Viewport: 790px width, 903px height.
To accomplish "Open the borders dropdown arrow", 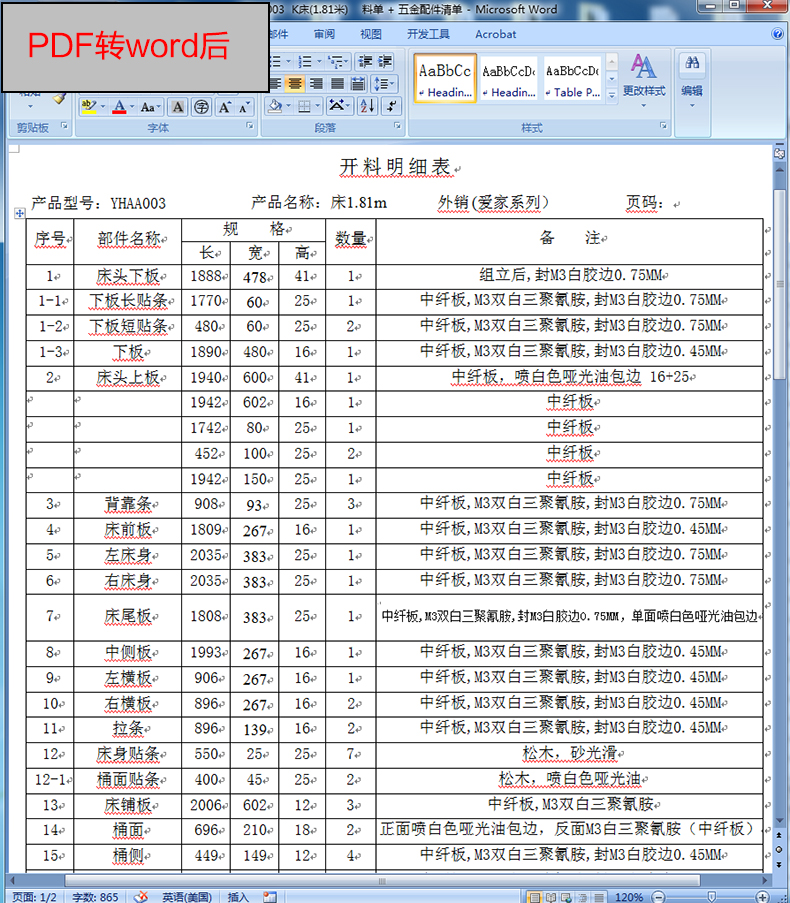I will [317, 106].
